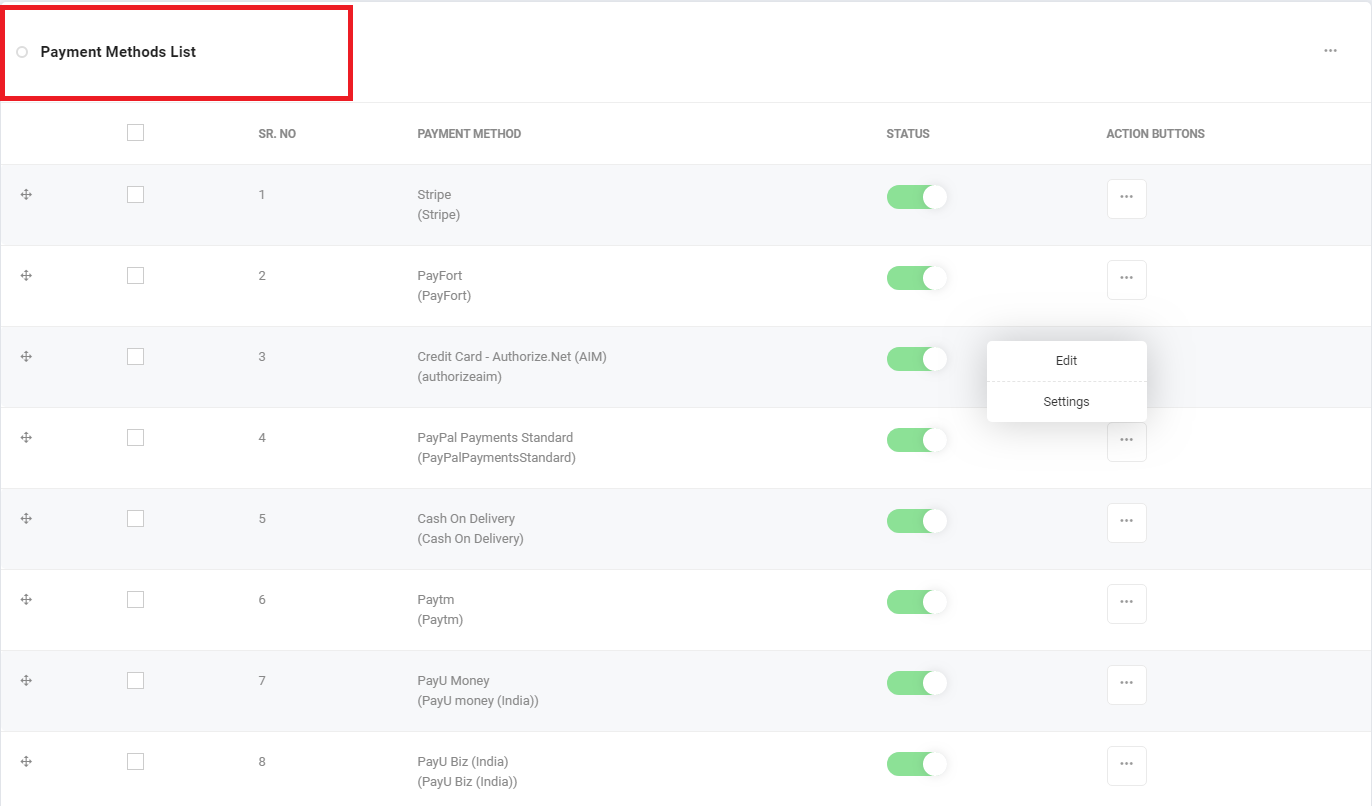Check the checkbox for Paytm row
The image size is (1372, 806).
click(136, 599)
